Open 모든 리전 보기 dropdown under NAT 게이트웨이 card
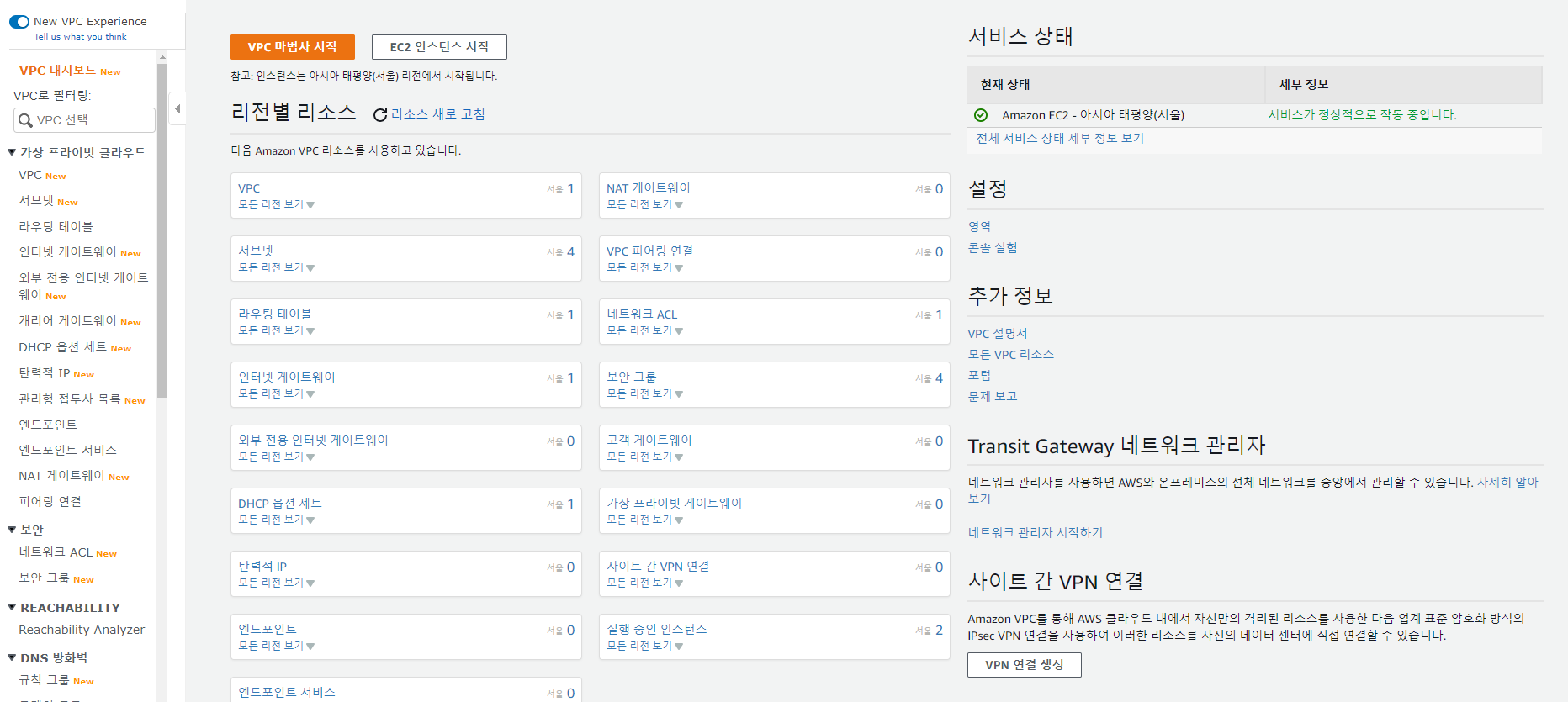Viewport: 1568px width, 702px height. click(x=645, y=204)
